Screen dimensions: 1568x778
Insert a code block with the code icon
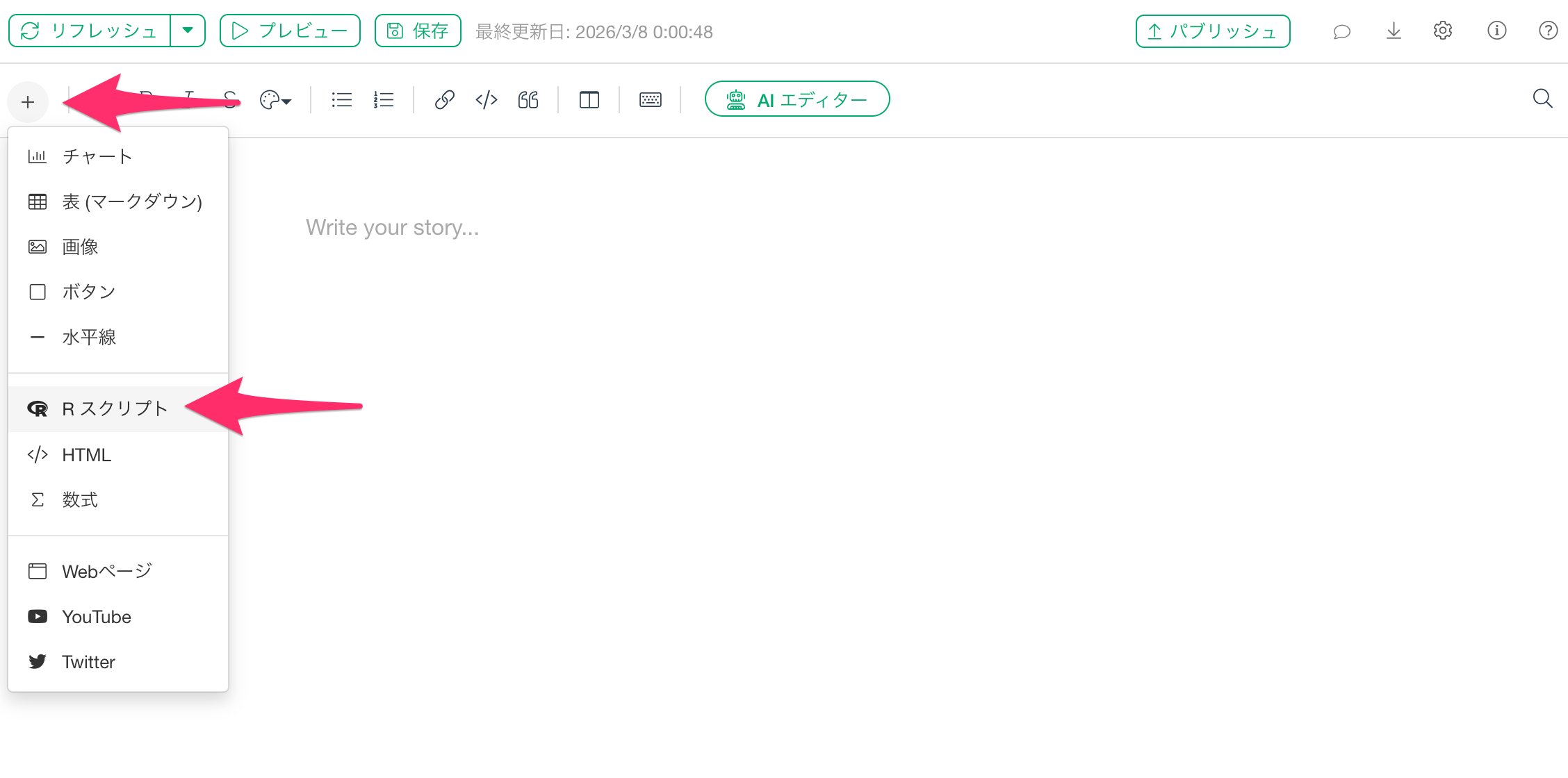pyautogui.click(x=487, y=100)
